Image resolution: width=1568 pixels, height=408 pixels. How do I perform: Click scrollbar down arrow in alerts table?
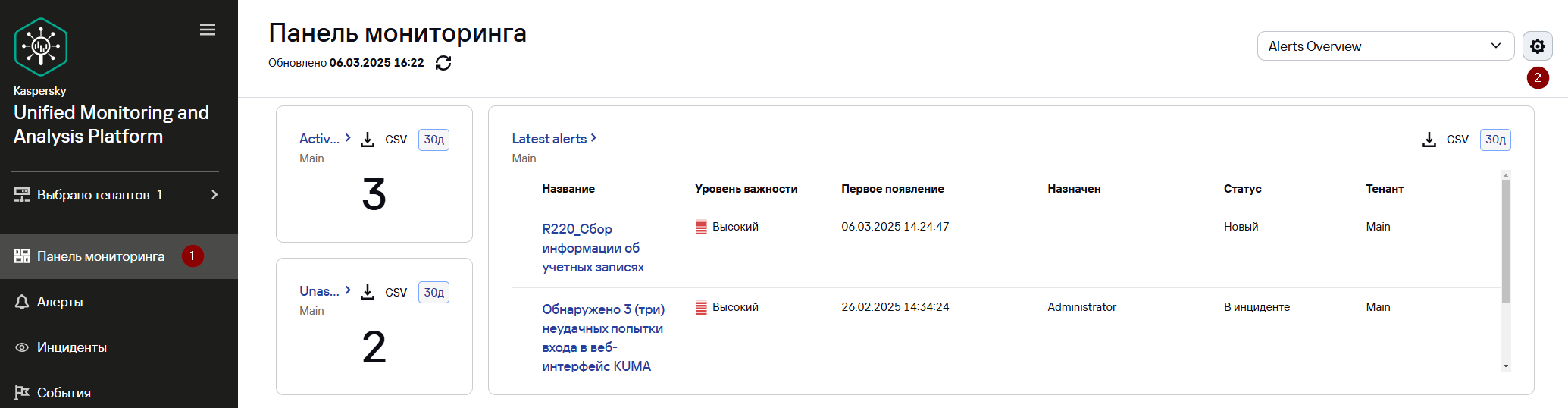[1505, 366]
